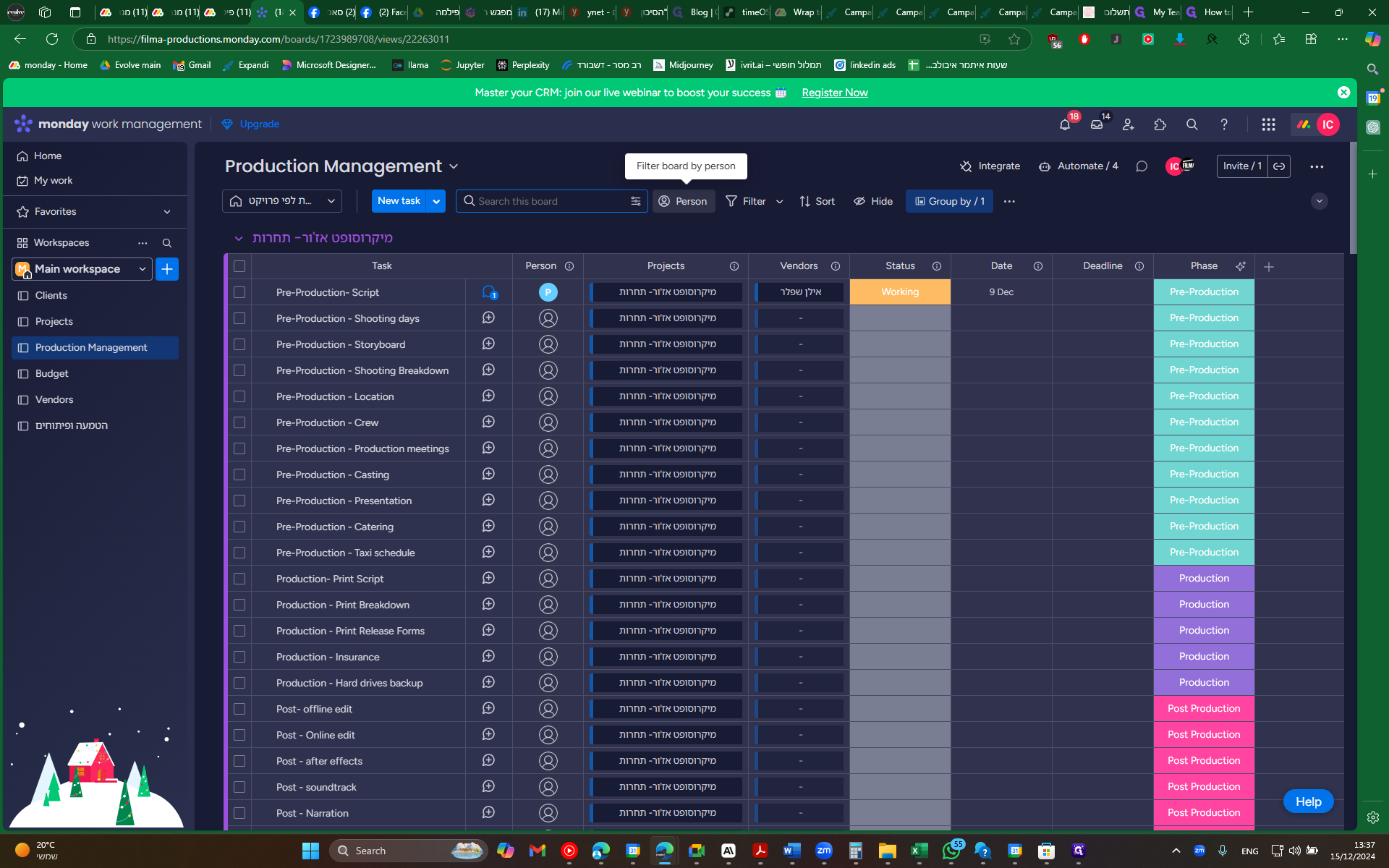Open search everything magnifier in top bar

point(1192,124)
